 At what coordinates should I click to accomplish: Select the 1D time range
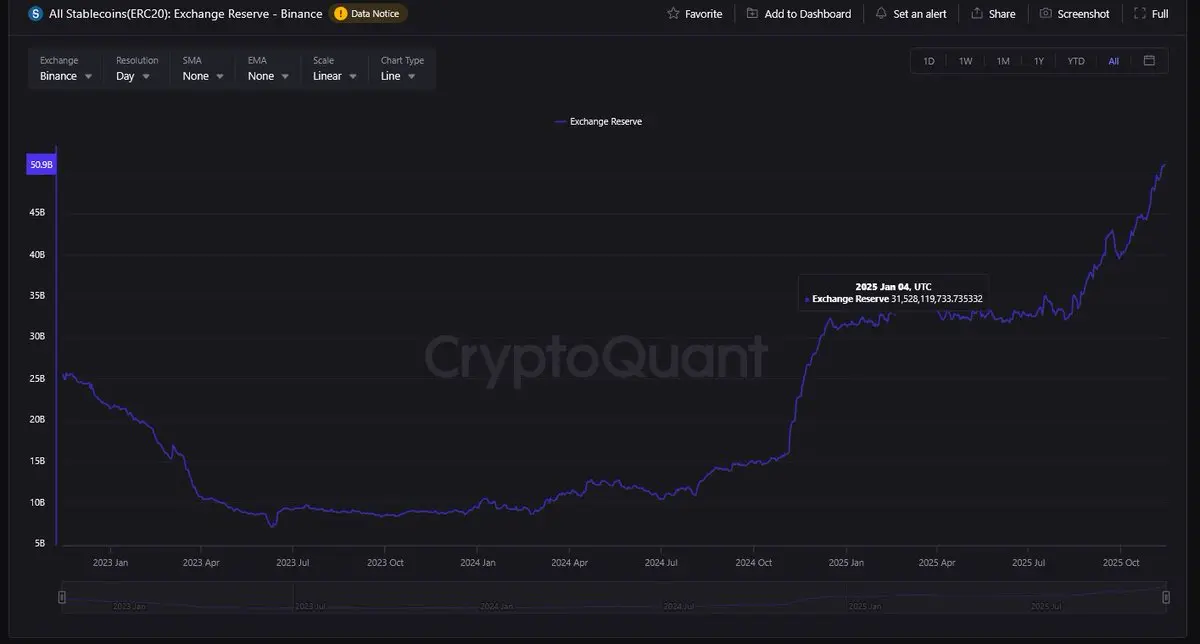point(929,61)
